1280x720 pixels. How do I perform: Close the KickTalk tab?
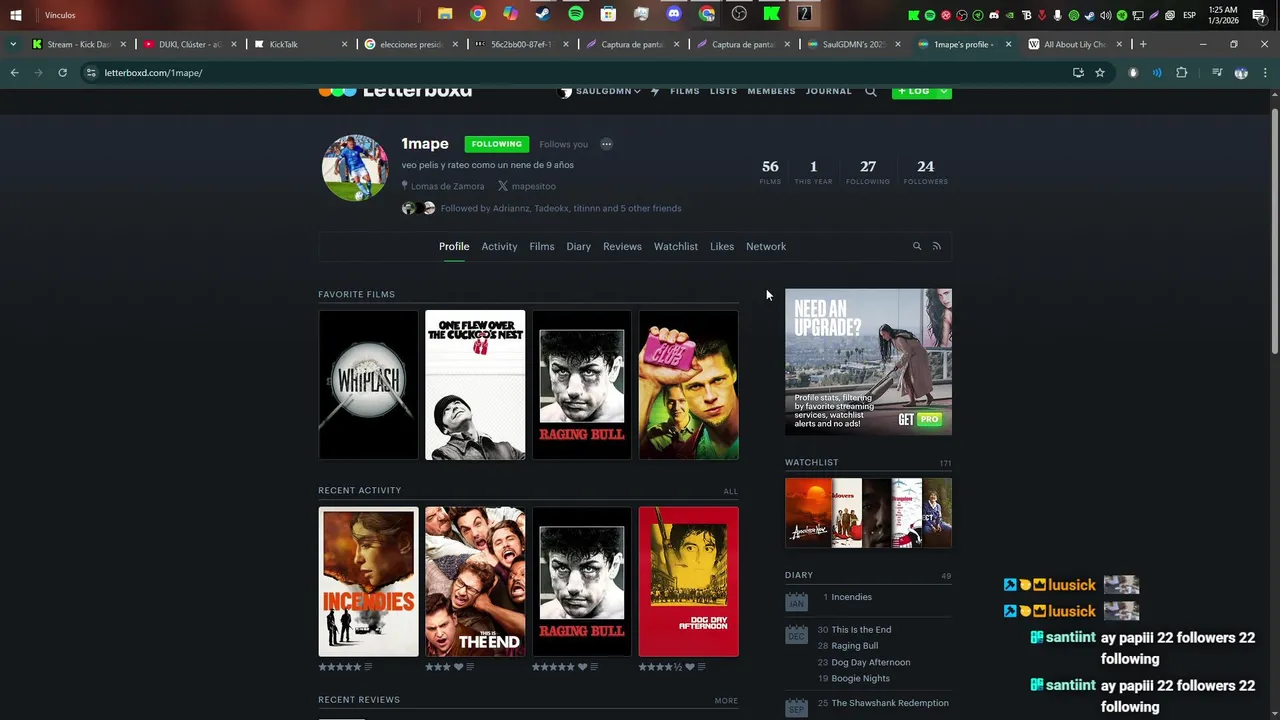pos(345,44)
